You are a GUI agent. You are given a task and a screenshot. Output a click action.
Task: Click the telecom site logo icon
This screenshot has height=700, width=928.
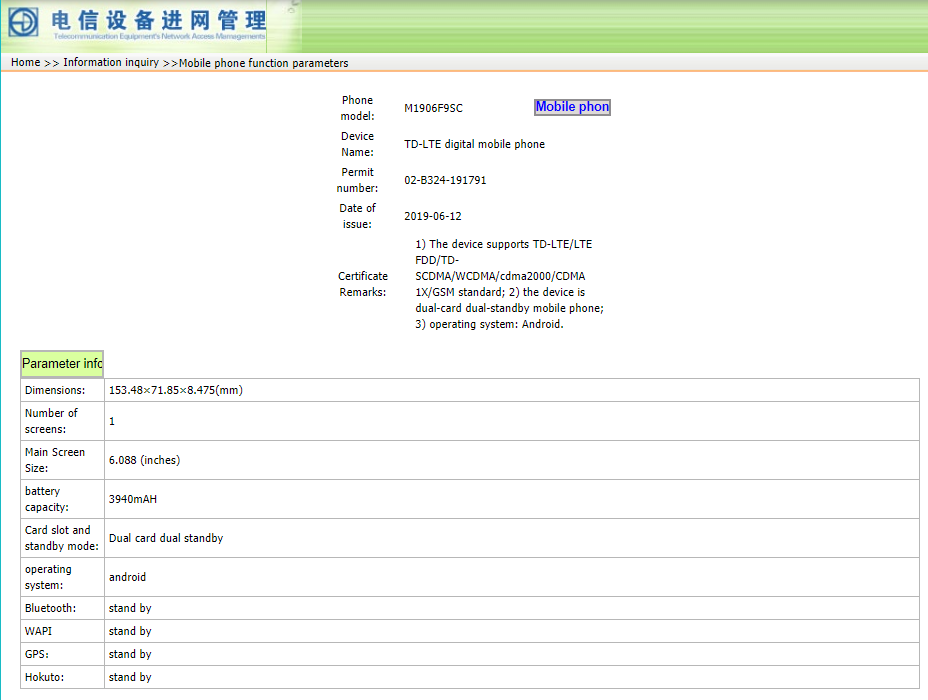23,21
